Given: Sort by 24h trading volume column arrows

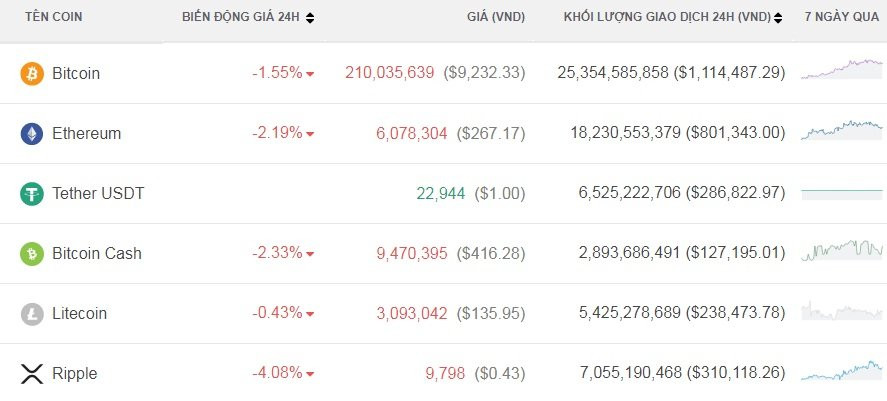Looking at the screenshot, I should (x=778, y=18).
